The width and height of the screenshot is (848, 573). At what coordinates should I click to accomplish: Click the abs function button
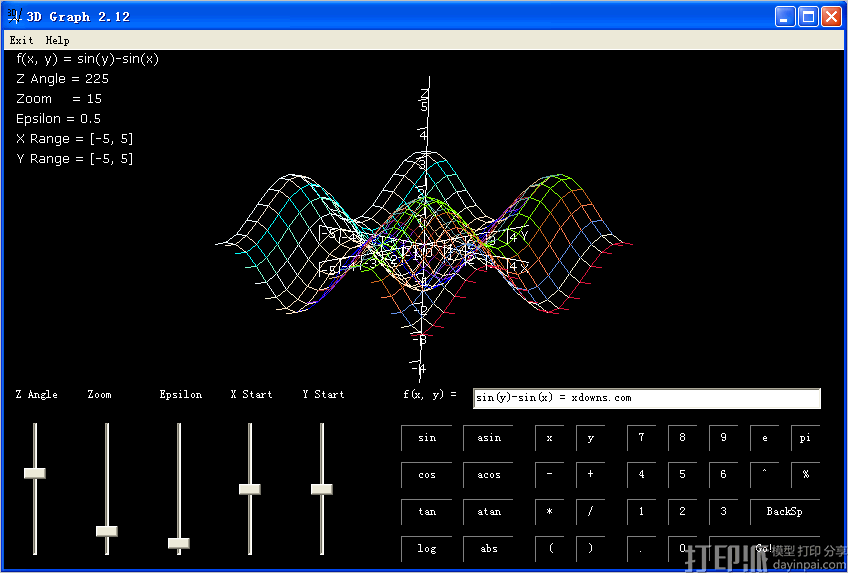tap(488, 548)
